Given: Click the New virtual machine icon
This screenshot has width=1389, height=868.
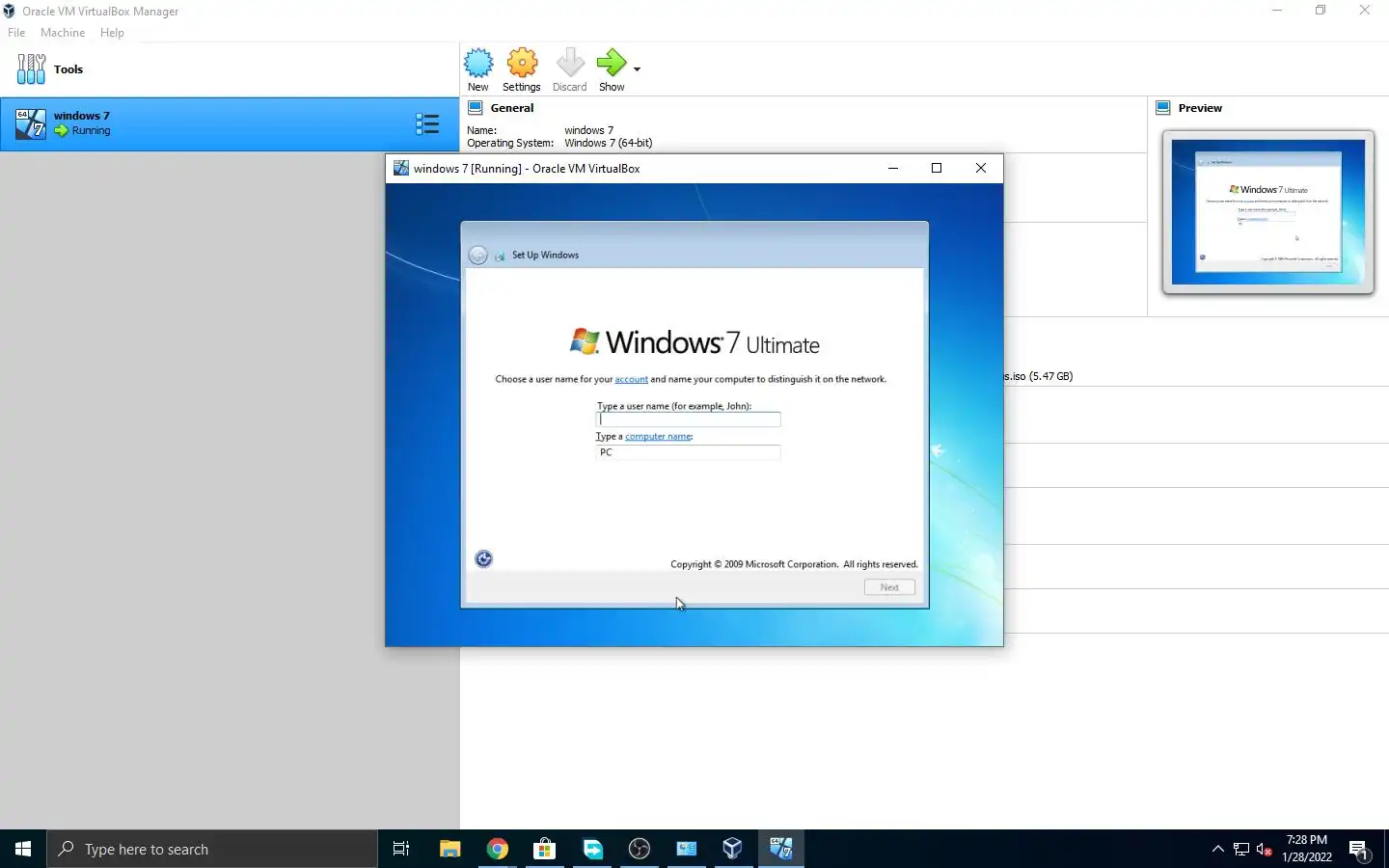Looking at the screenshot, I should pyautogui.click(x=478, y=64).
